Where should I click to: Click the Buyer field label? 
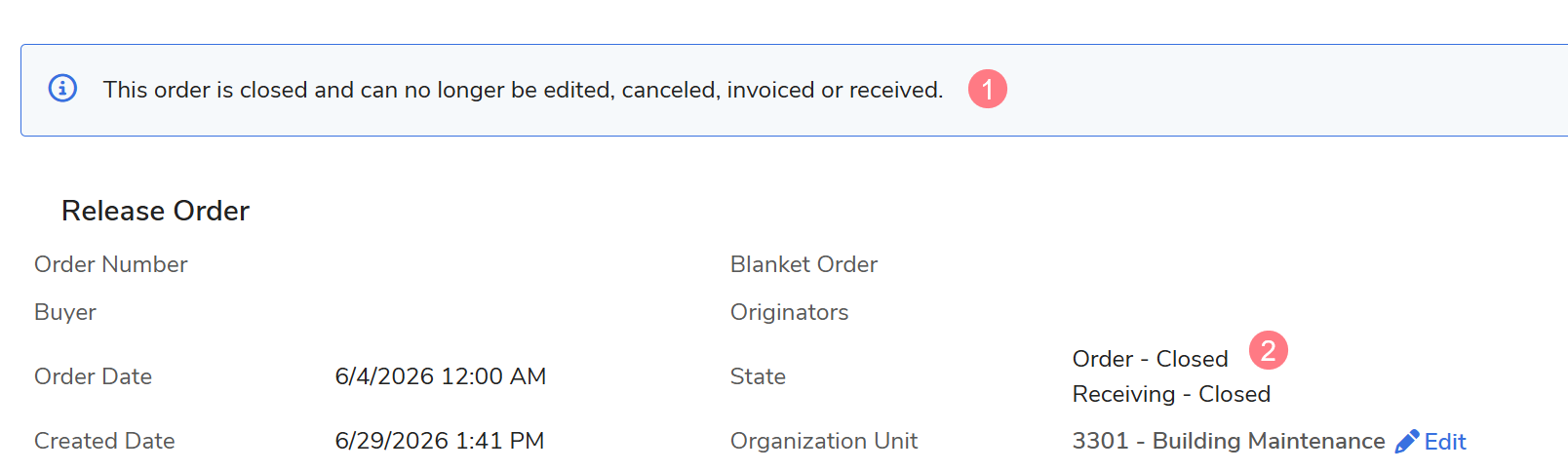click(x=65, y=312)
